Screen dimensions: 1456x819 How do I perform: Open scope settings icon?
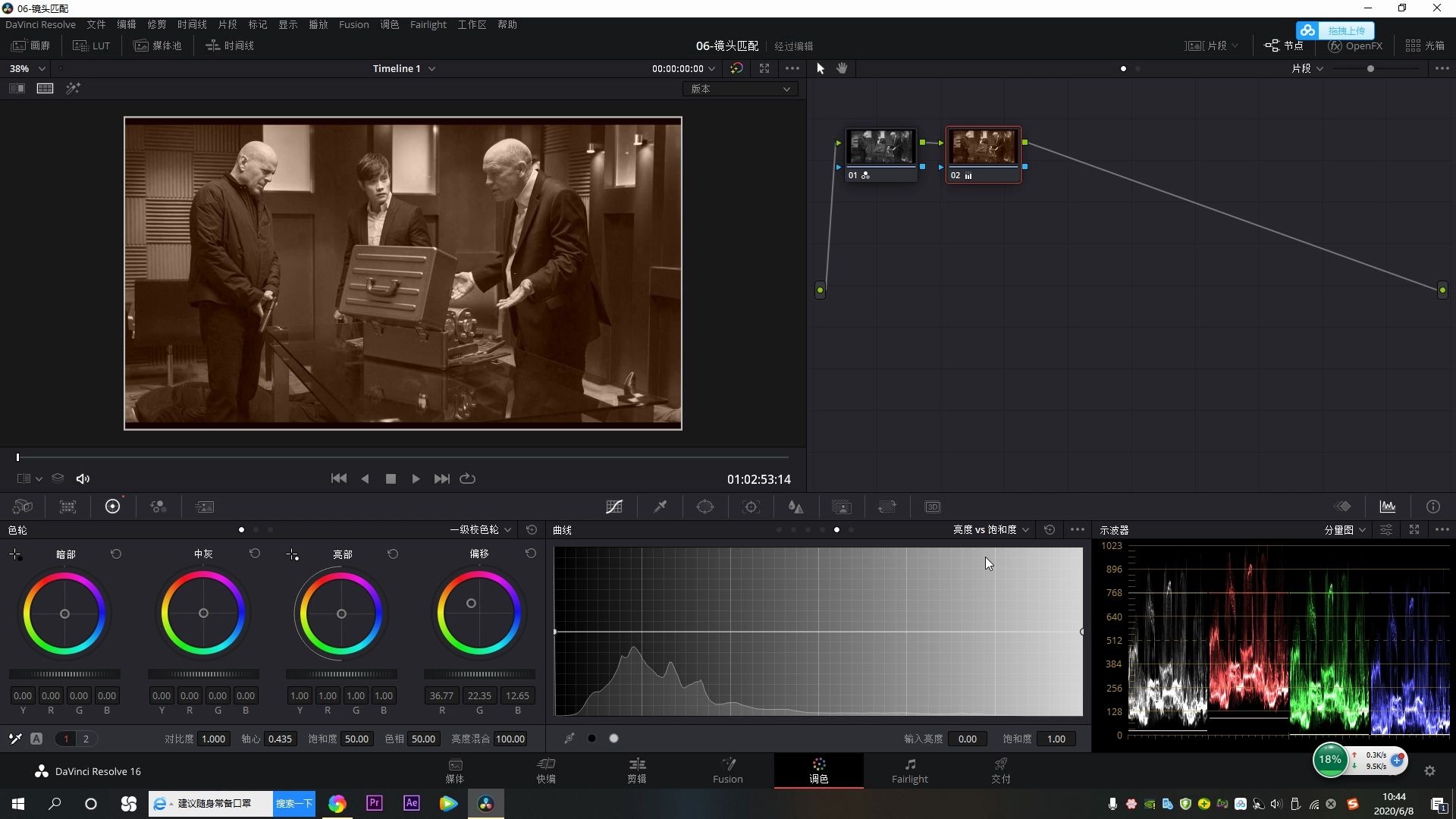[1386, 530]
